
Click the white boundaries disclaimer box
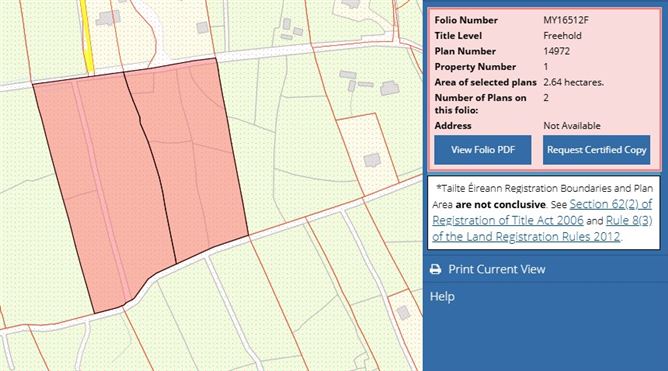544,213
